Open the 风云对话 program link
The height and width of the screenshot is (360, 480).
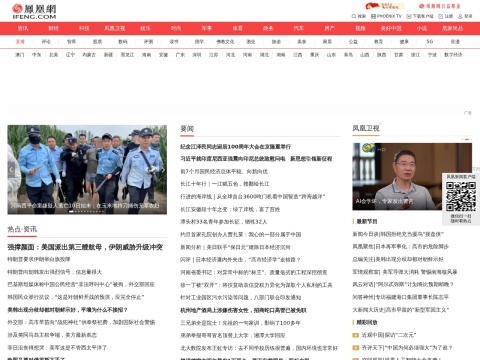click(x=403, y=285)
